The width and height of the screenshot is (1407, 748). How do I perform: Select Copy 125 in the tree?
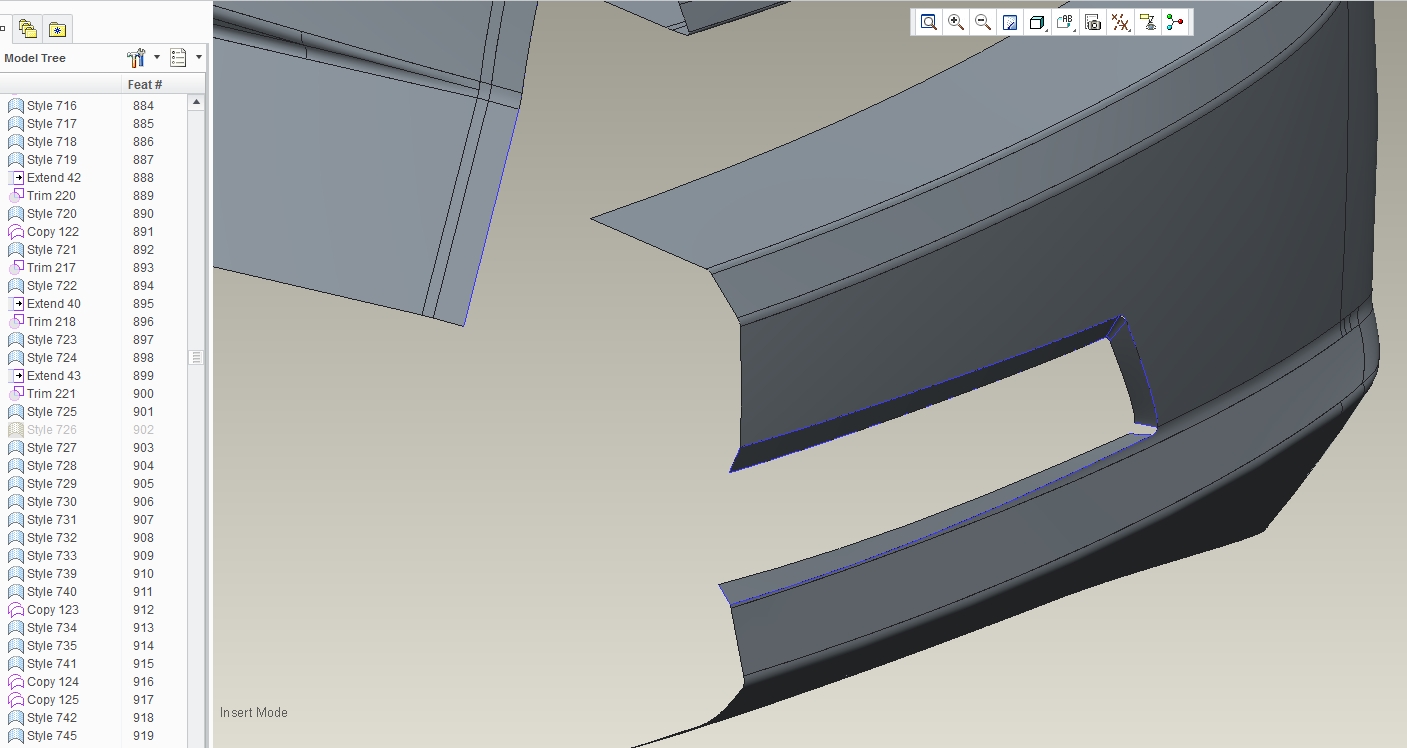pyautogui.click(x=53, y=700)
